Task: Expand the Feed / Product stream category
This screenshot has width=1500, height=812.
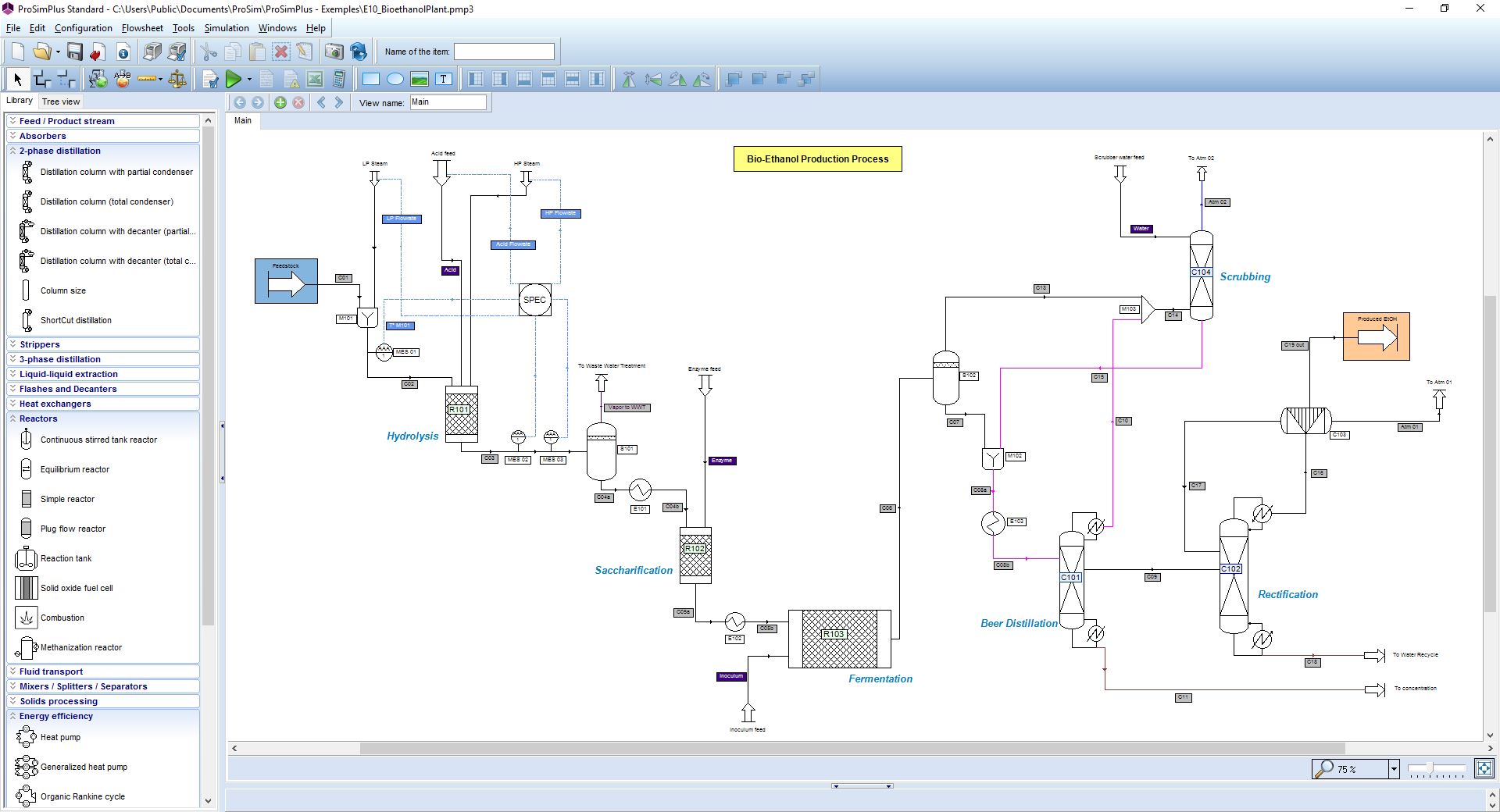Action: (66, 121)
